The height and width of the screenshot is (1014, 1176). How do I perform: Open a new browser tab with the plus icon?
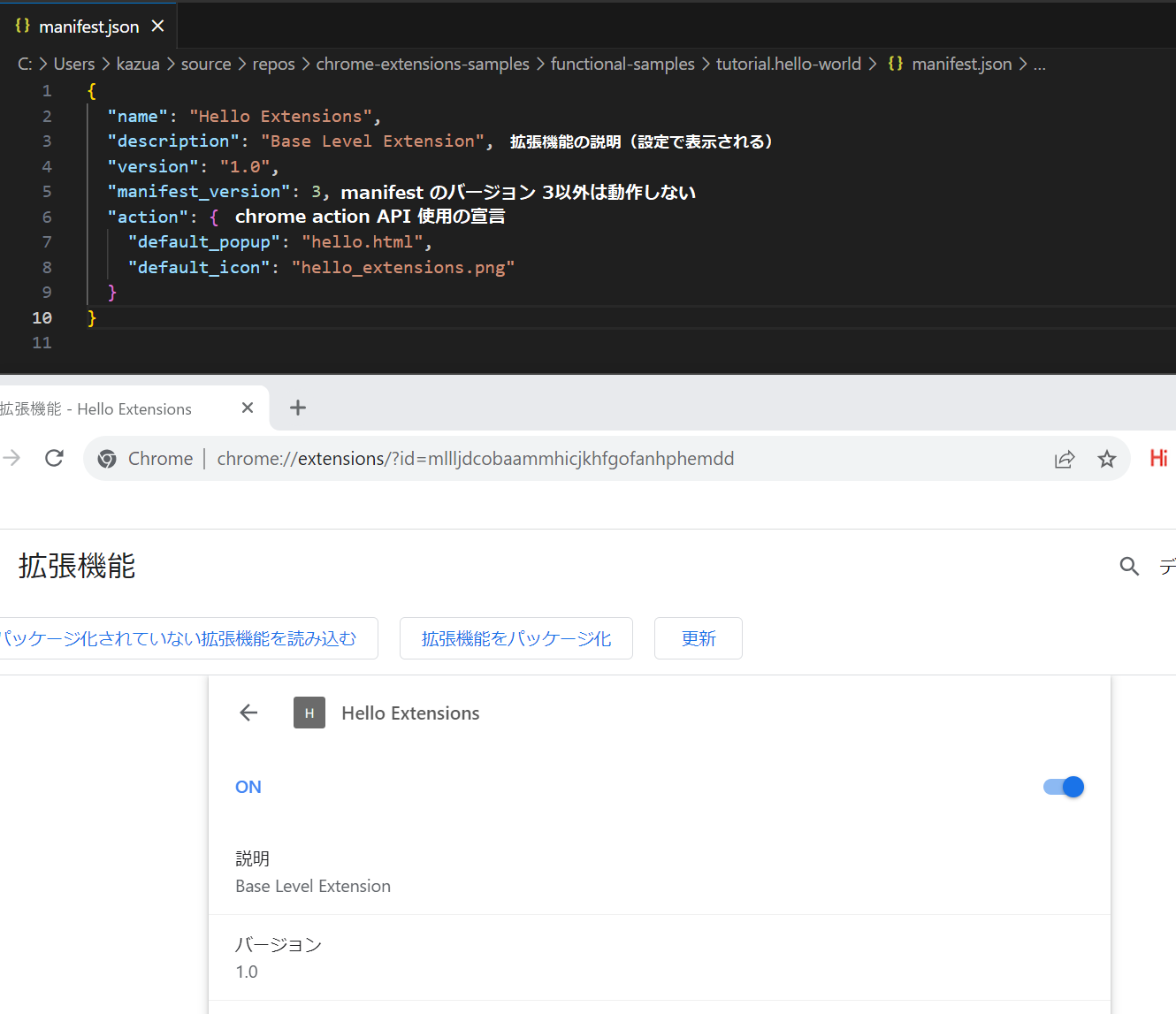pos(297,408)
